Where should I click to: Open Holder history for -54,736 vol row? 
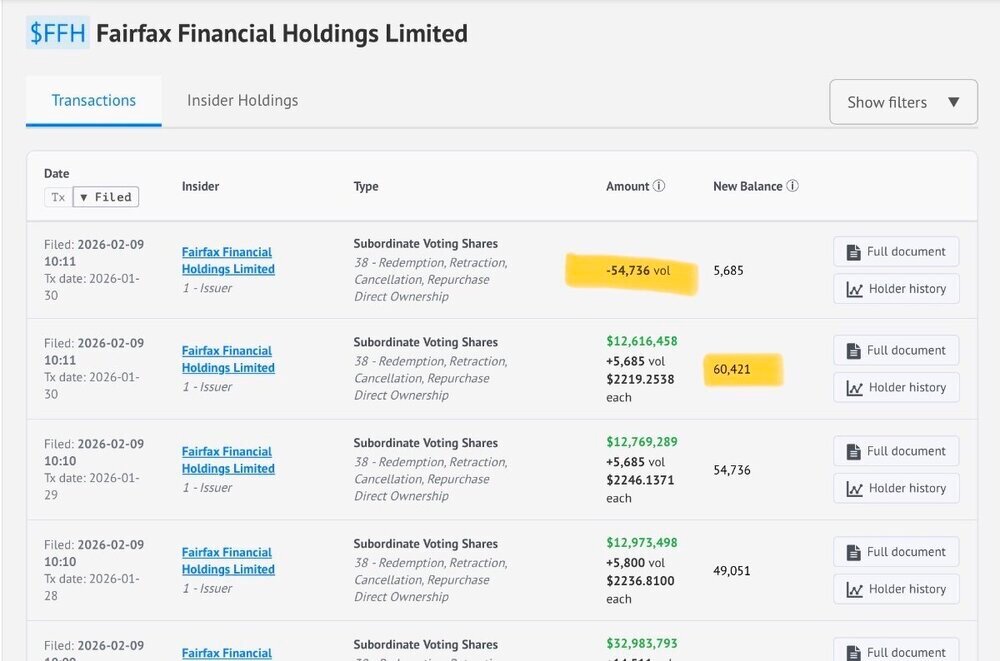click(x=896, y=289)
